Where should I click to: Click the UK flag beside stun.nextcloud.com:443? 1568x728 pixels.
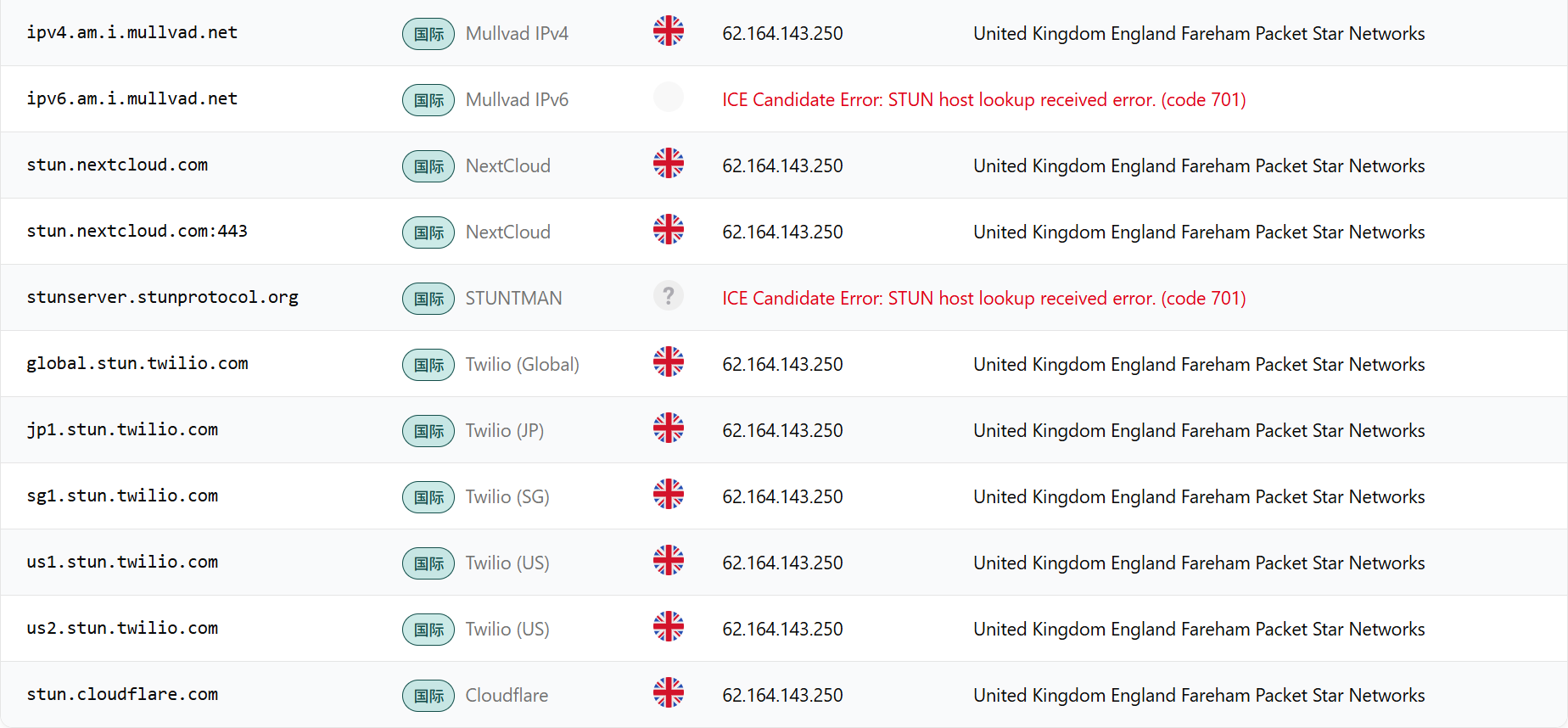pyautogui.click(x=669, y=230)
